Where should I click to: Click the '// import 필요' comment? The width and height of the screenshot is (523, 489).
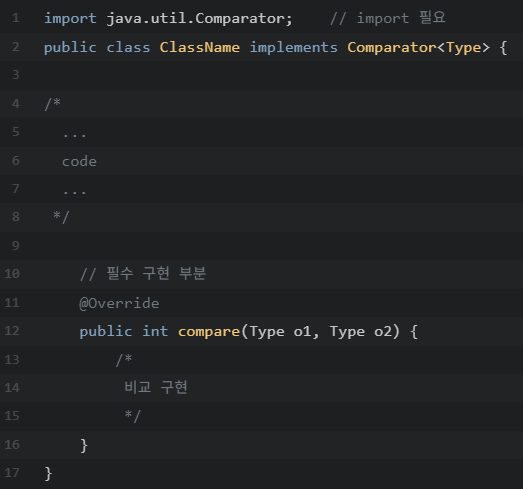pyautogui.click(x=388, y=18)
